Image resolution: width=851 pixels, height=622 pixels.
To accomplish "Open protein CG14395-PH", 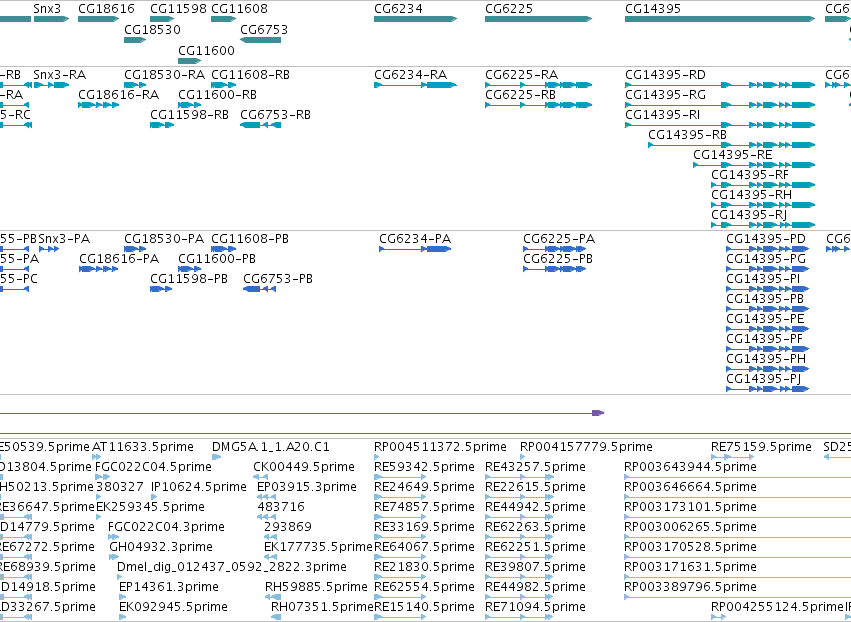I will (766, 360).
